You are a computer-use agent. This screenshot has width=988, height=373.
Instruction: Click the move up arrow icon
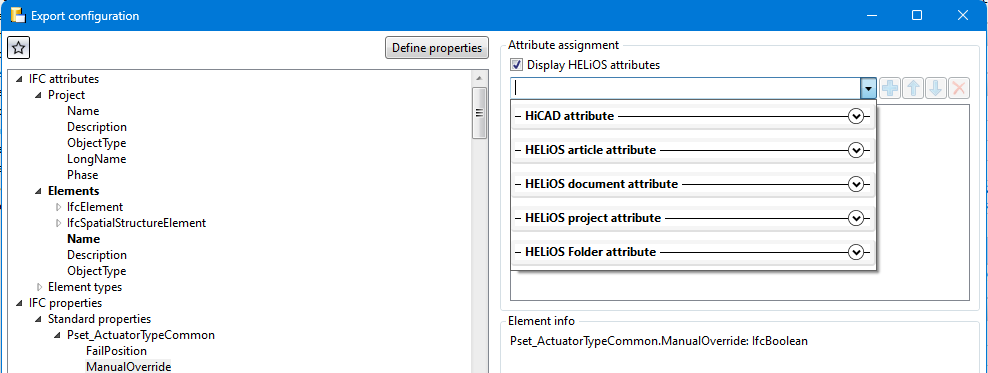tap(912, 89)
